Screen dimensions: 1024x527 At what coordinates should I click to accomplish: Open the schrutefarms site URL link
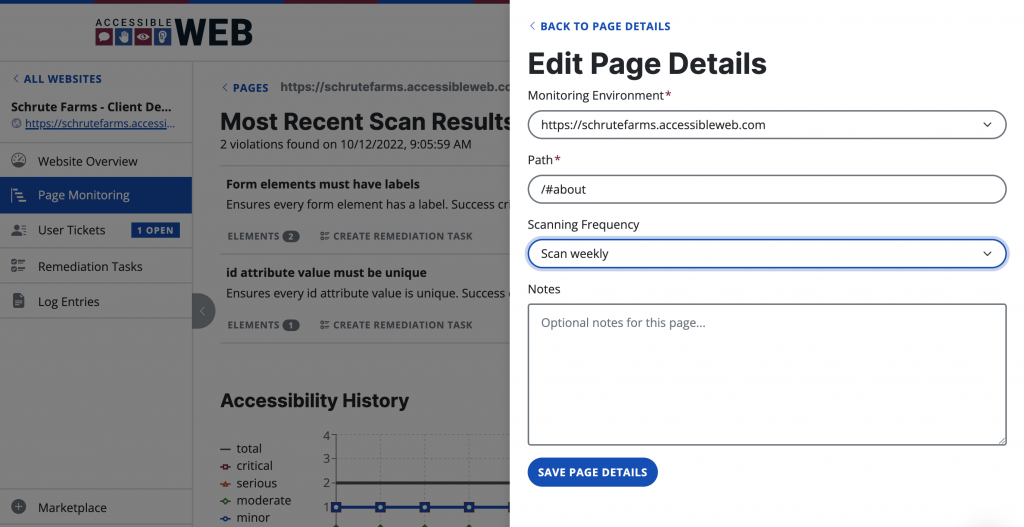(x=100, y=123)
